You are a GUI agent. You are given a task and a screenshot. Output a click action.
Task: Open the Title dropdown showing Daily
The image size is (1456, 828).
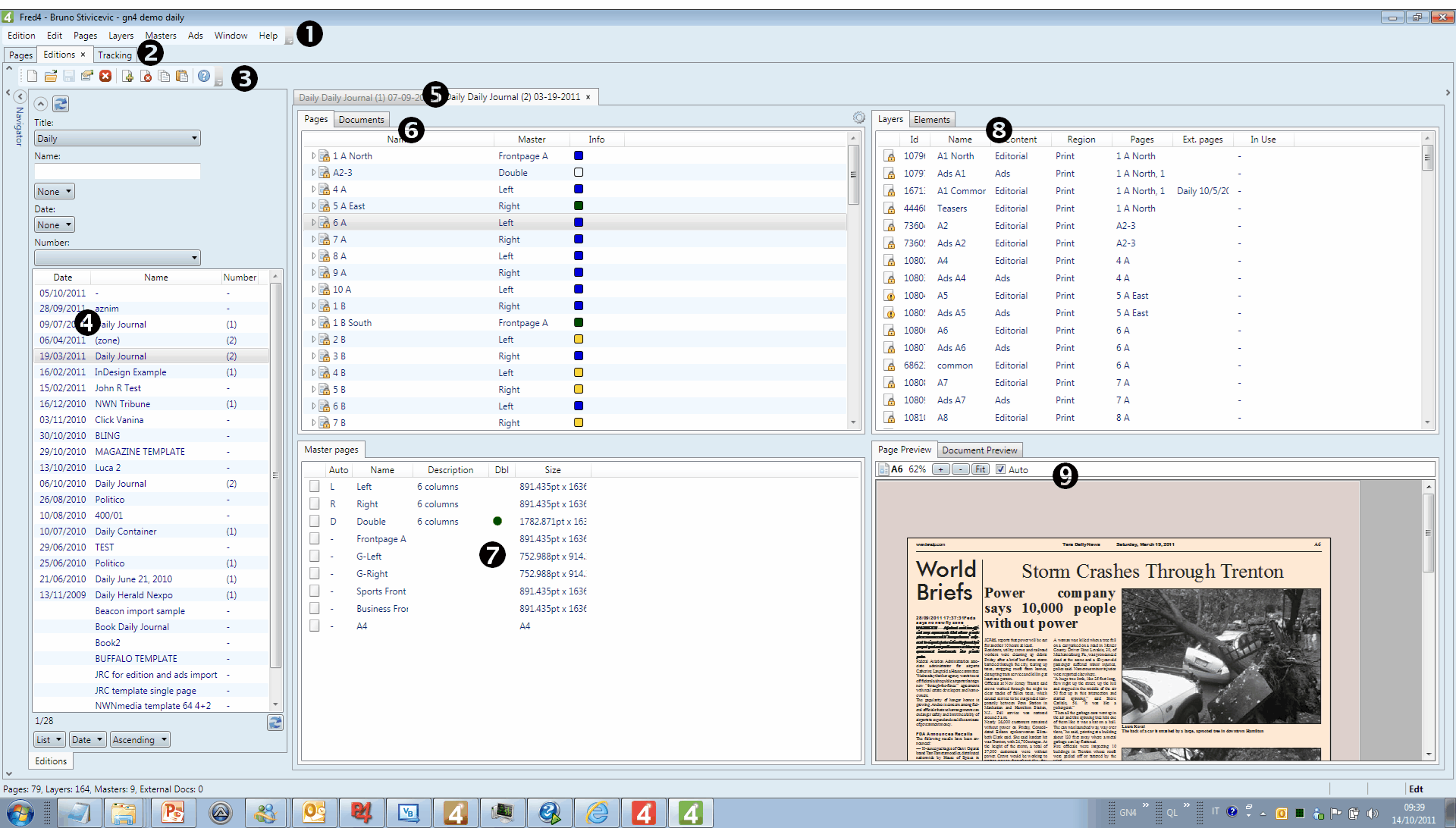click(x=117, y=138)
